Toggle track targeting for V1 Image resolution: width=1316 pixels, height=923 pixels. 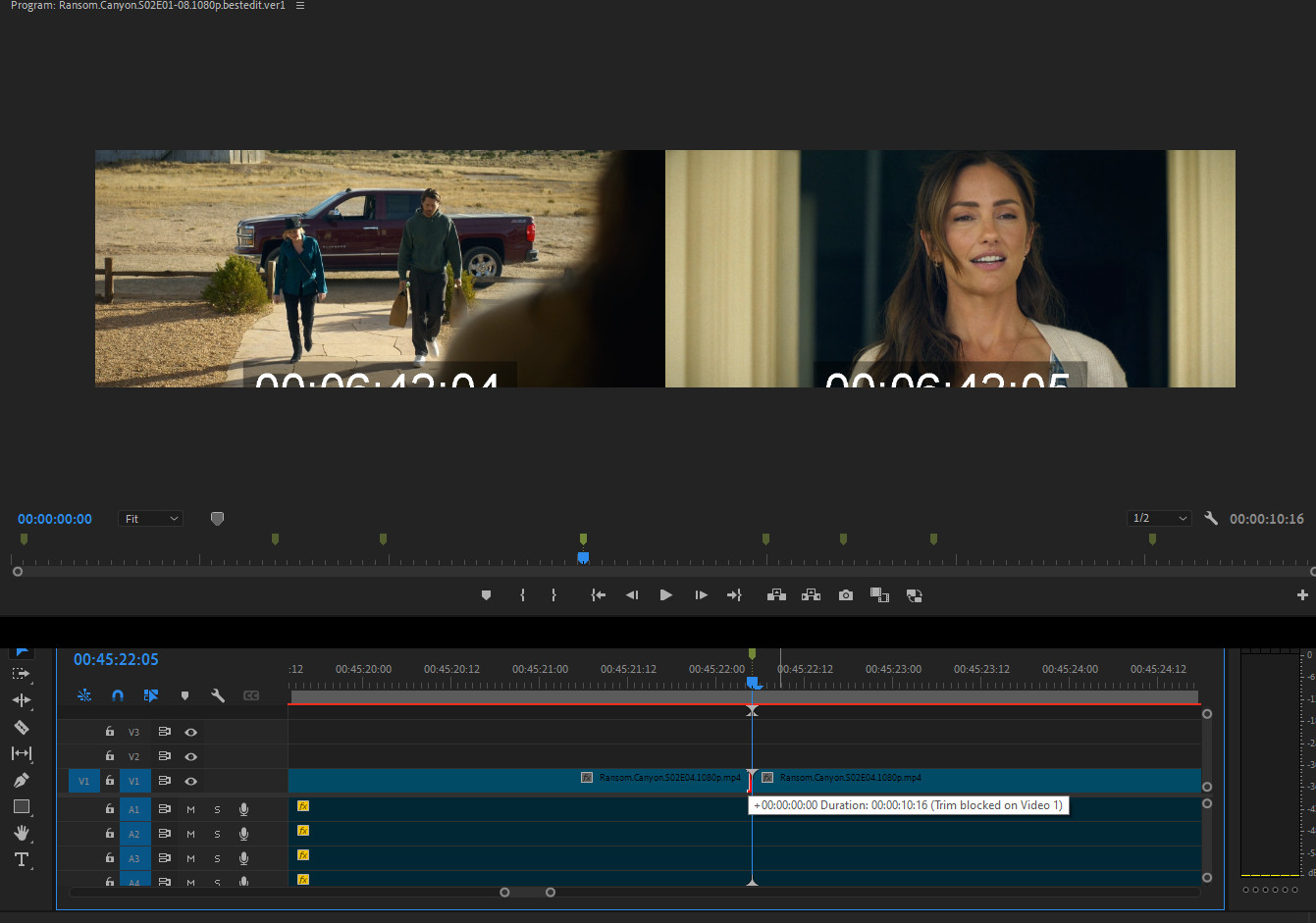coord(134,781)
